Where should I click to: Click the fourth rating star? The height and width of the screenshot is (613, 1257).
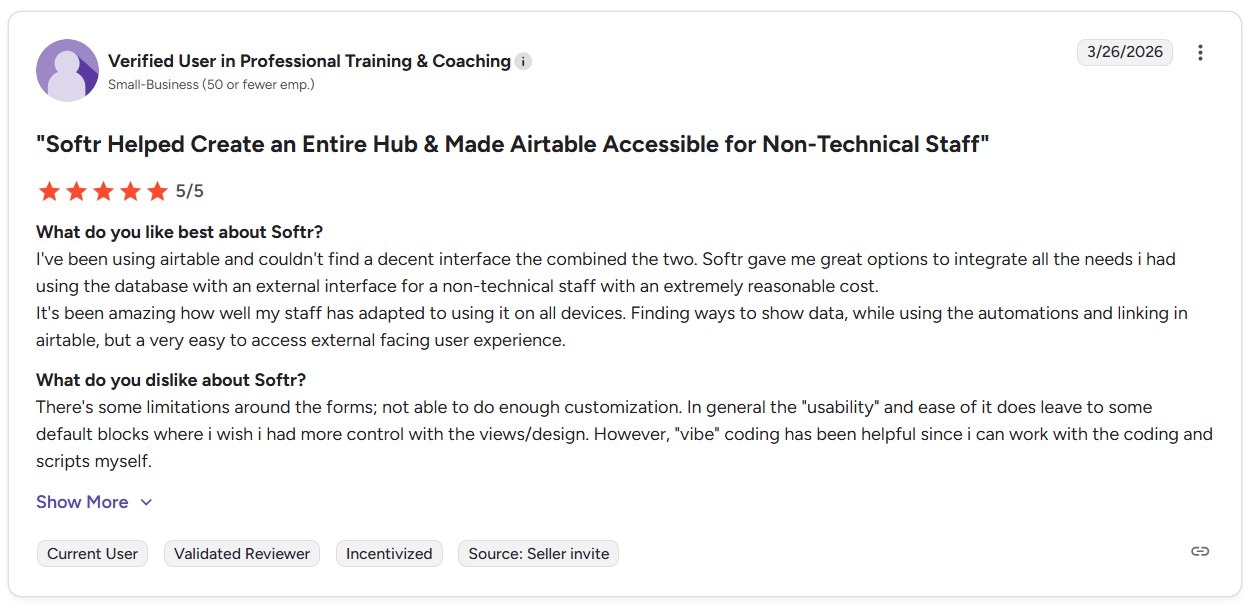point(130,191)
